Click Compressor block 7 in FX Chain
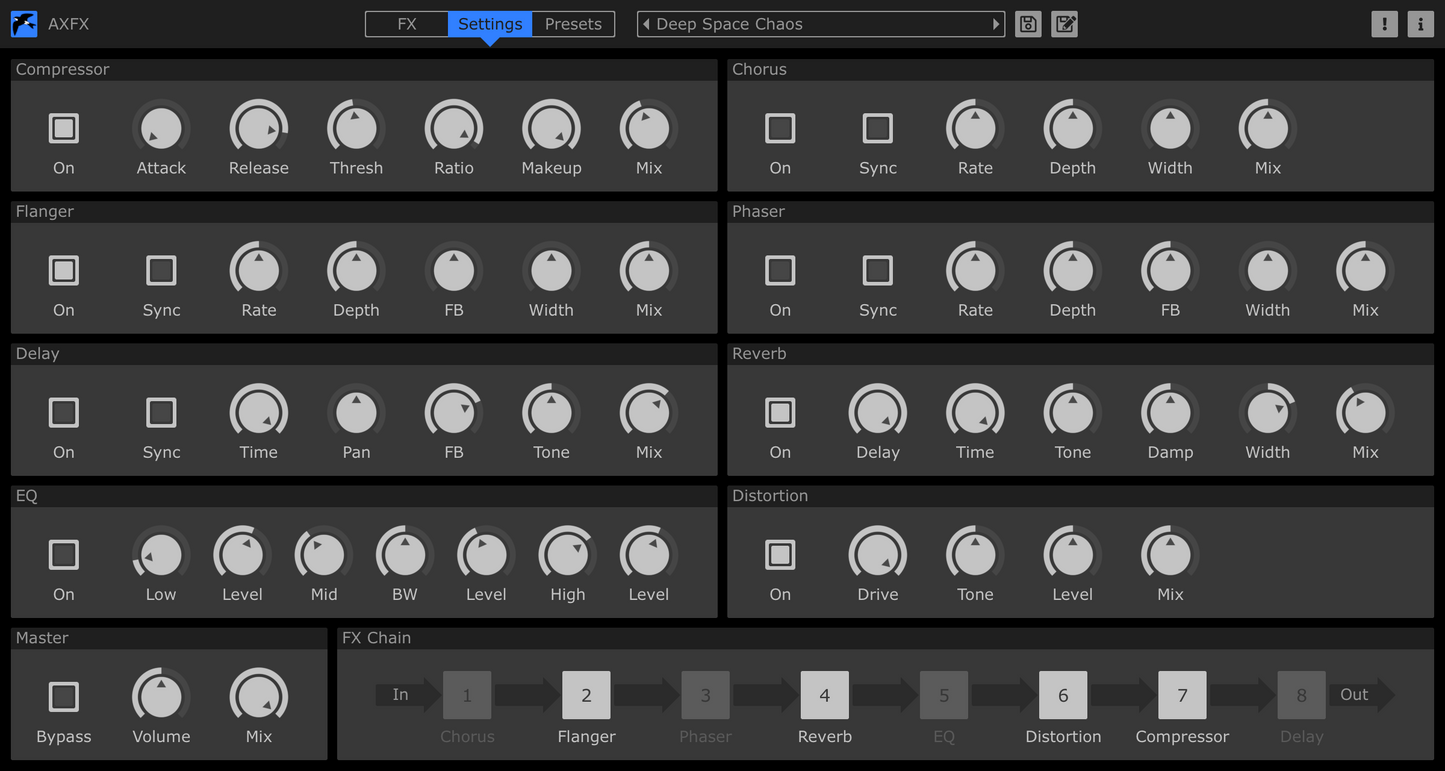 [1182, 695]
